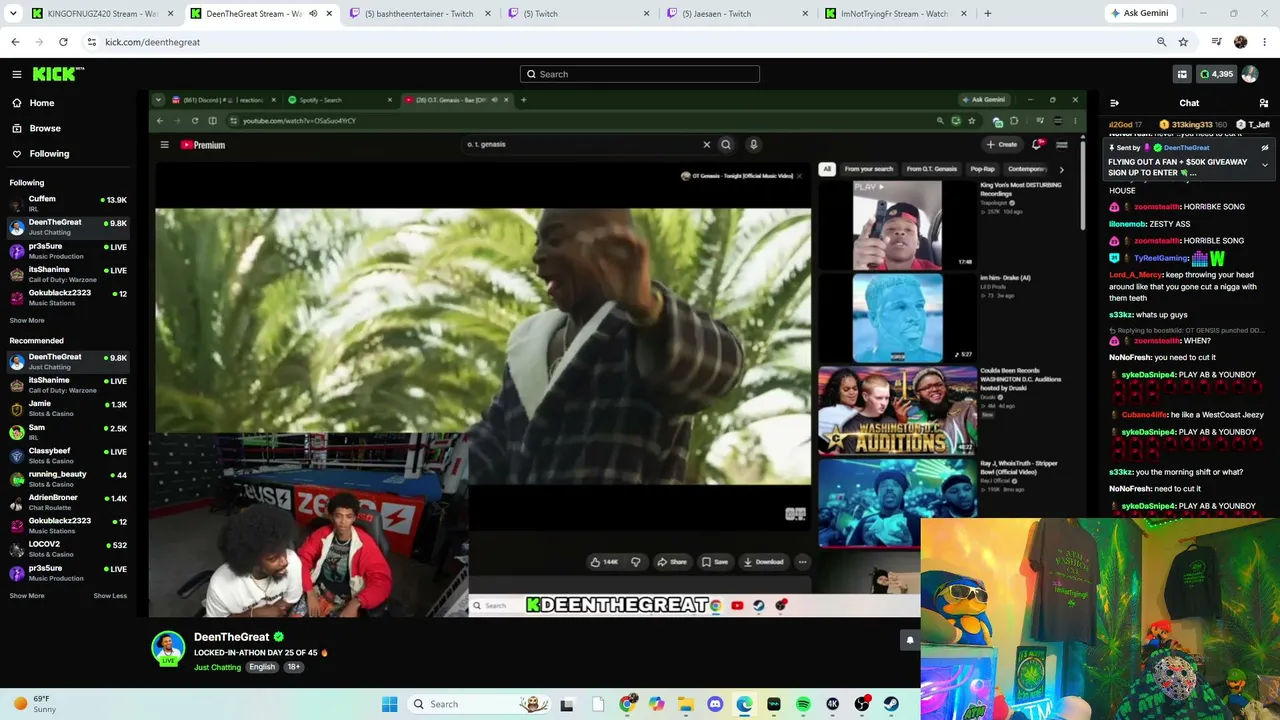This screenshot has height=720, width=1280.
Task: Open Cuffem channel in Following list
Action: coord(68,203)
